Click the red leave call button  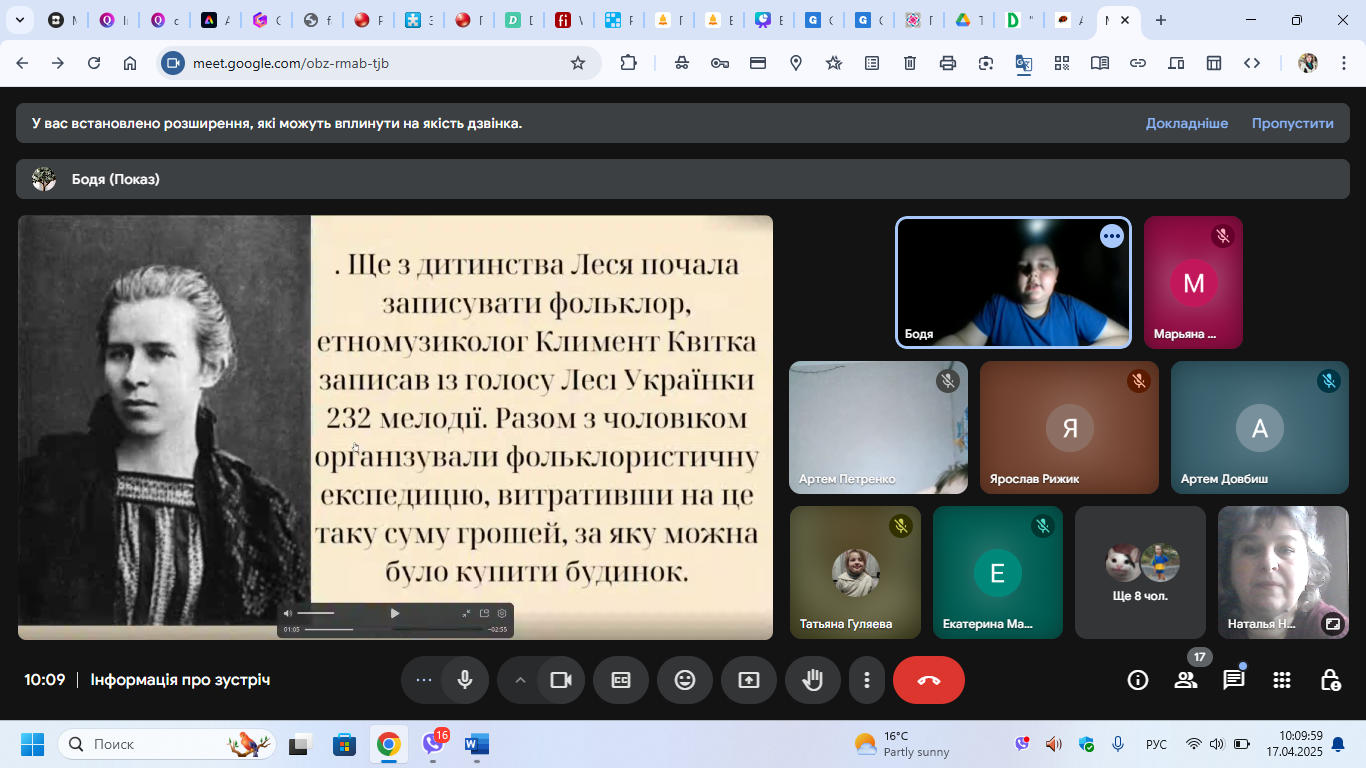pyautogui.click(x=929, y=680)
